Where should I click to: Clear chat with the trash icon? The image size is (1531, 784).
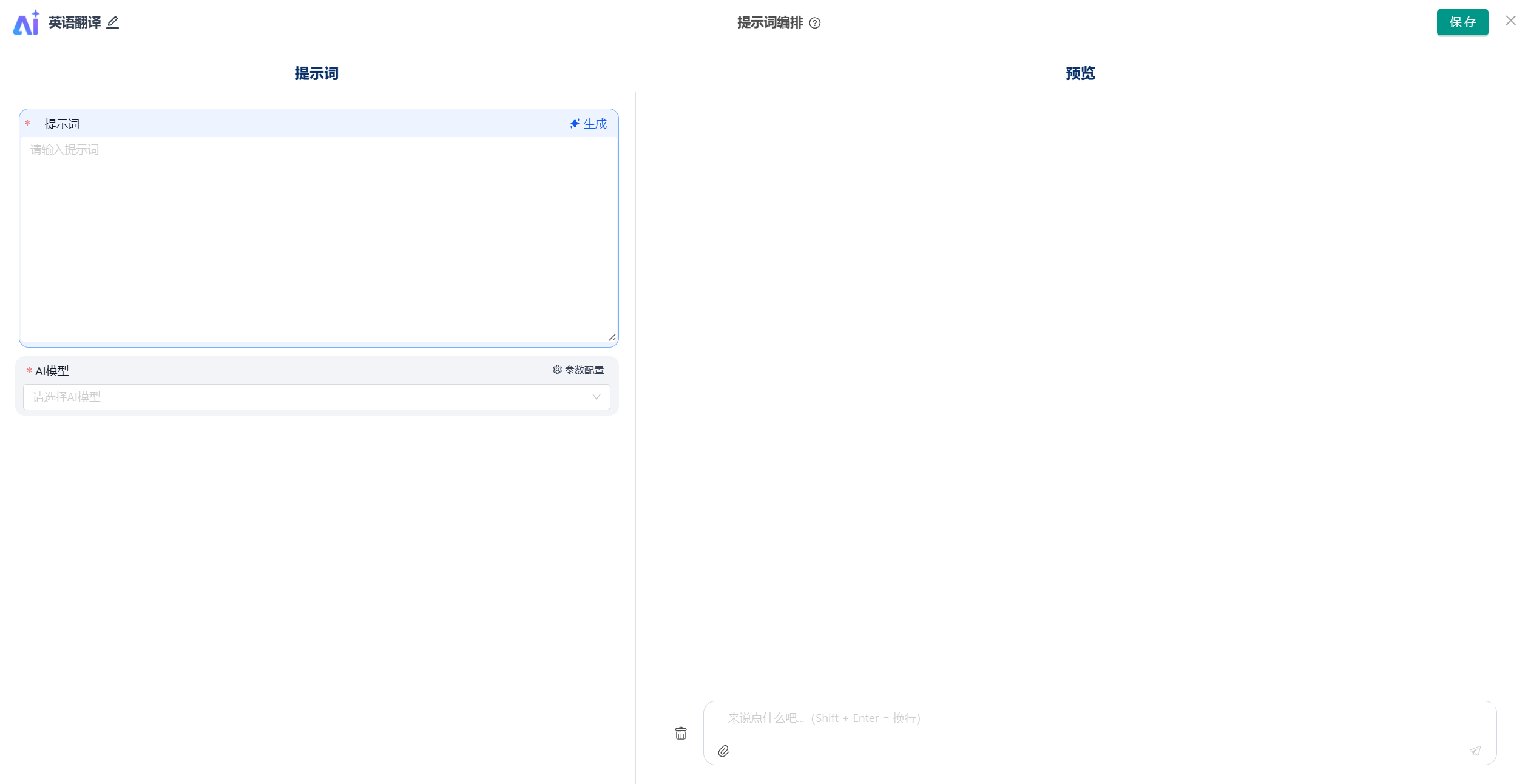[x=681, y=734]
